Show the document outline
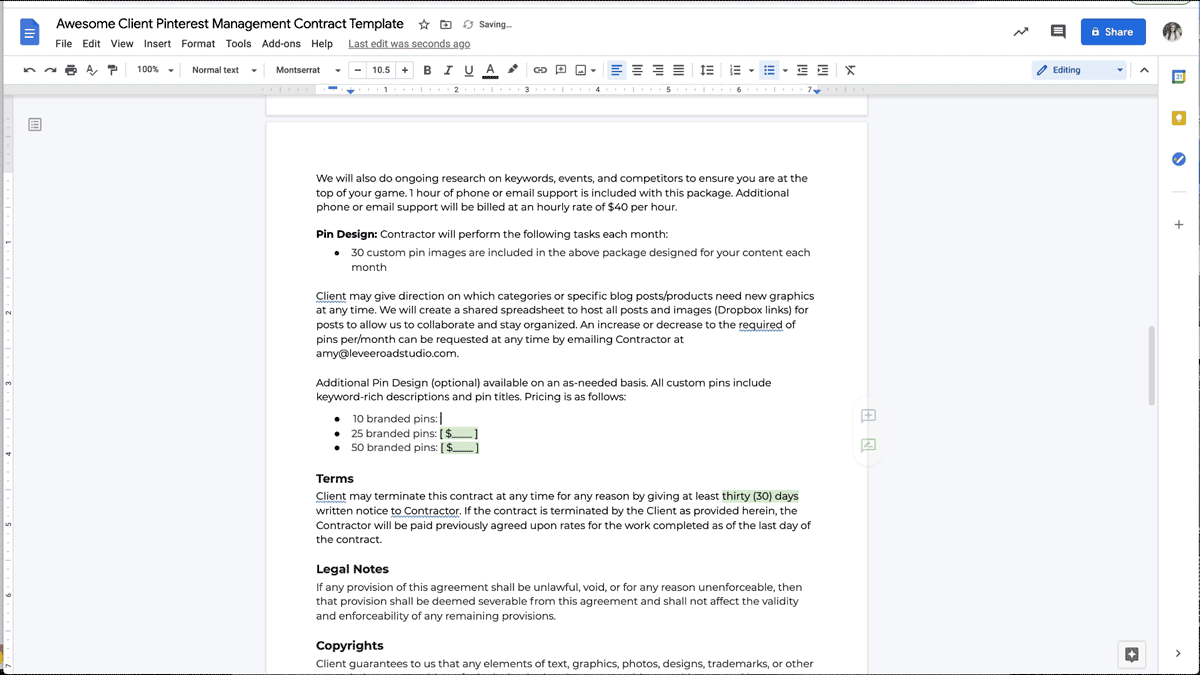 coord(35,125)
